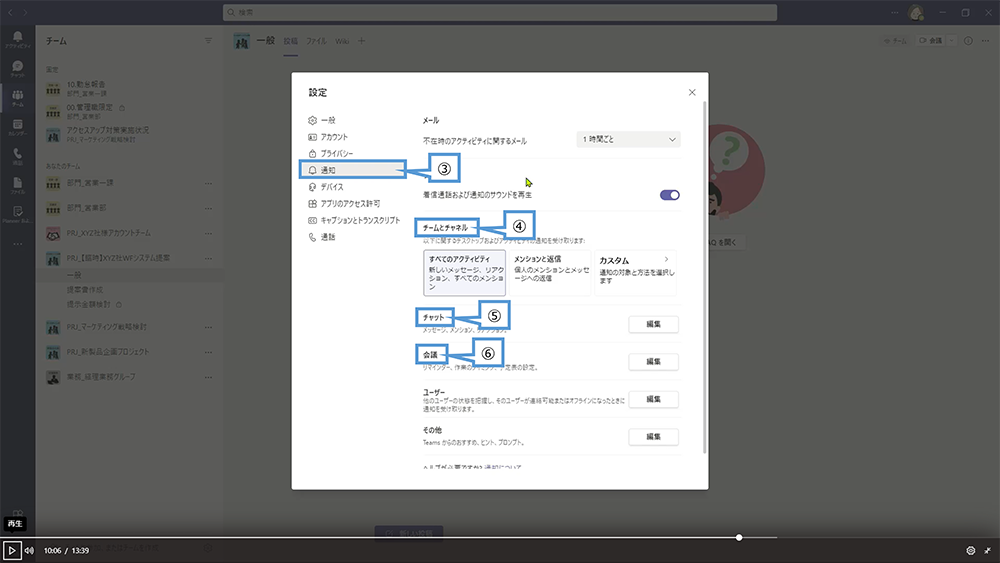Open the profile avatar in title bar

click(916, 12)
